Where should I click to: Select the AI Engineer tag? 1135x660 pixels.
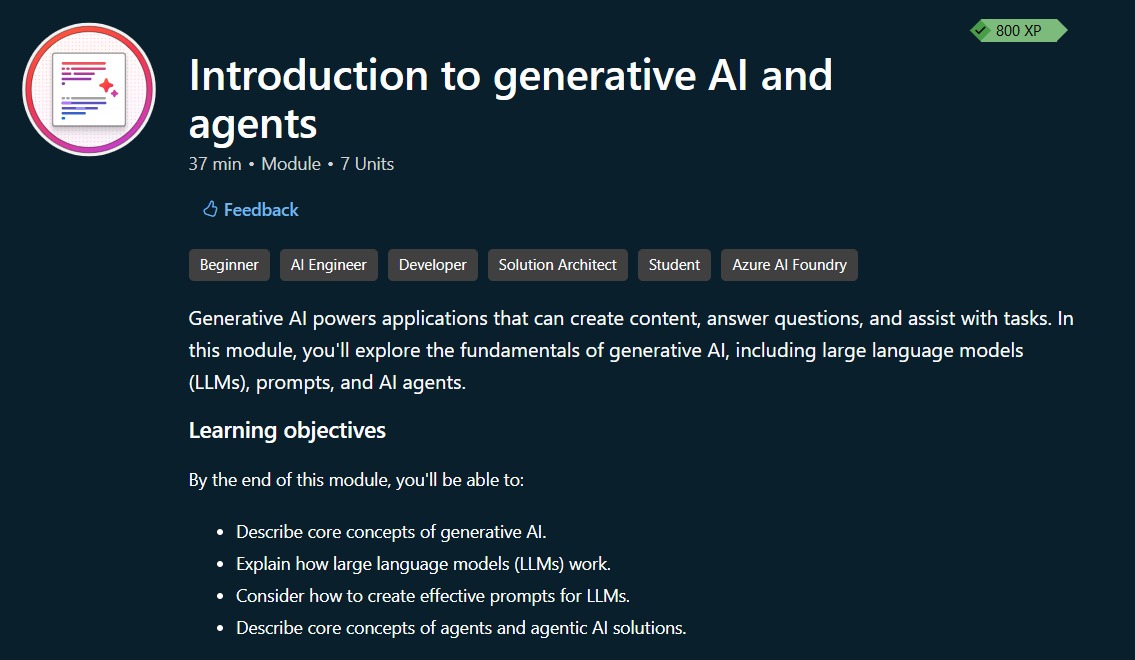coord(329,265)
